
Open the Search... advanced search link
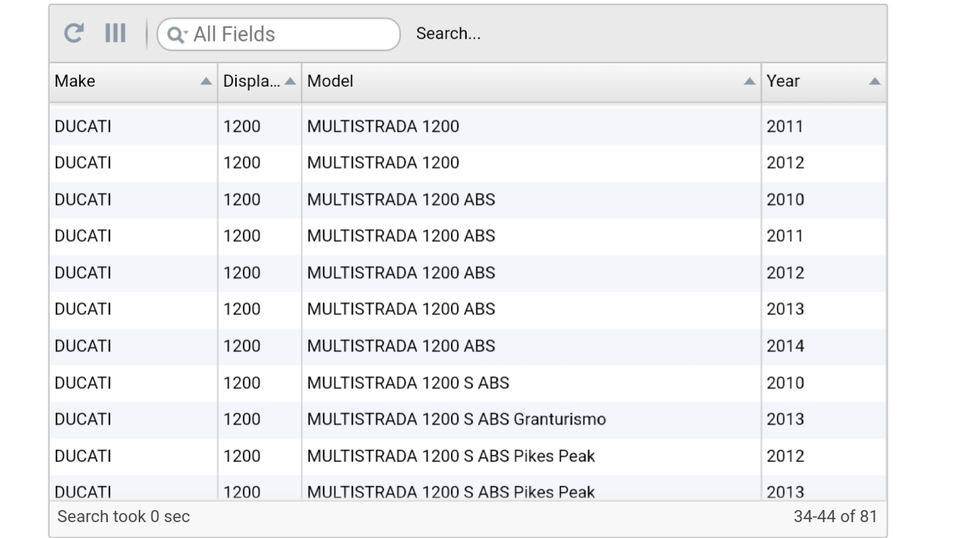tap(448, 33)
